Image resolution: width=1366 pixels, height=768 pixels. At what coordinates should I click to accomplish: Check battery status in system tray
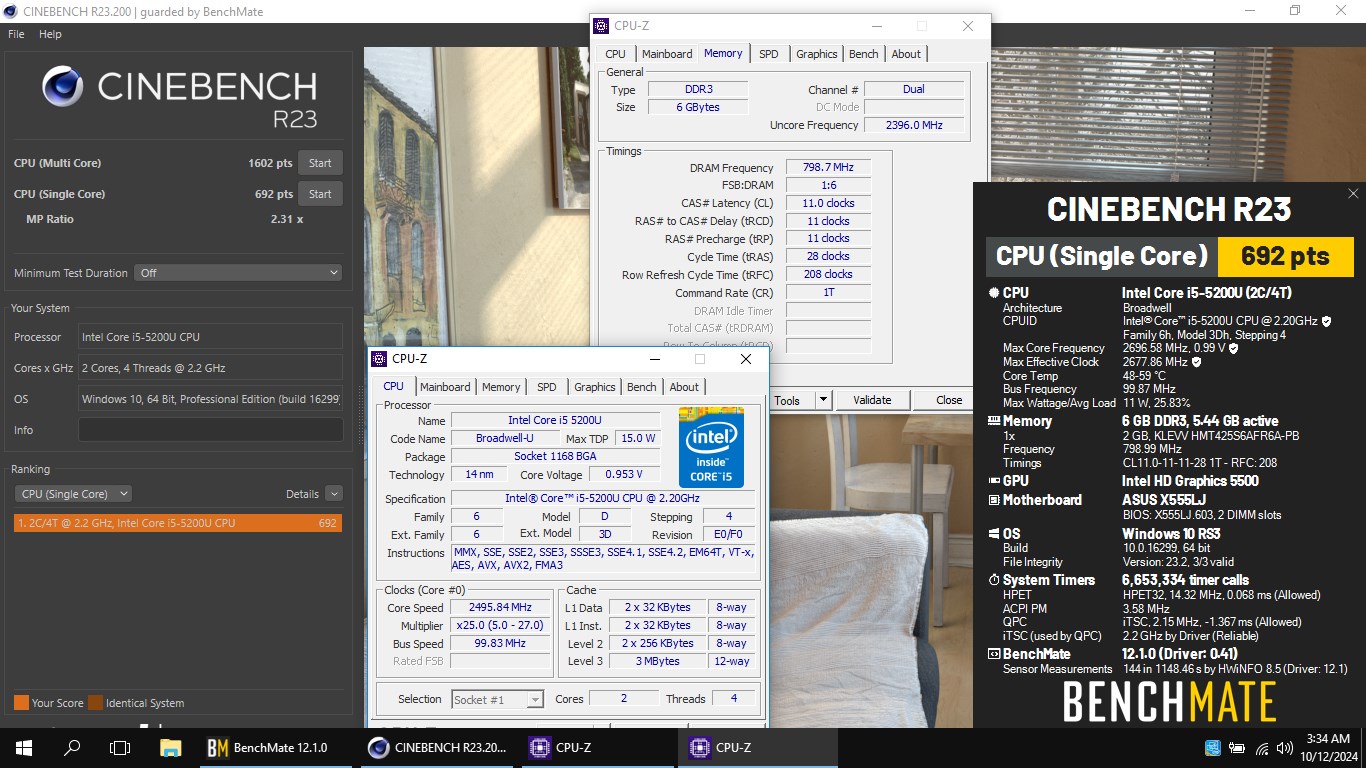(1237, 747)
